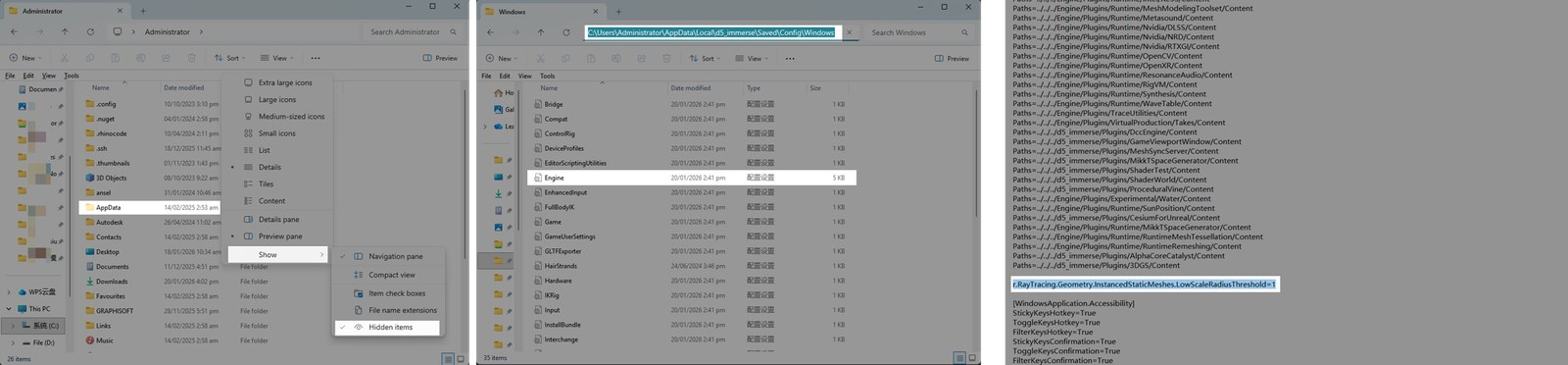Viewport: 1568px width, 365px height.
Task: Go back in the Windows folder window
Action: click(x=490, y=31)
